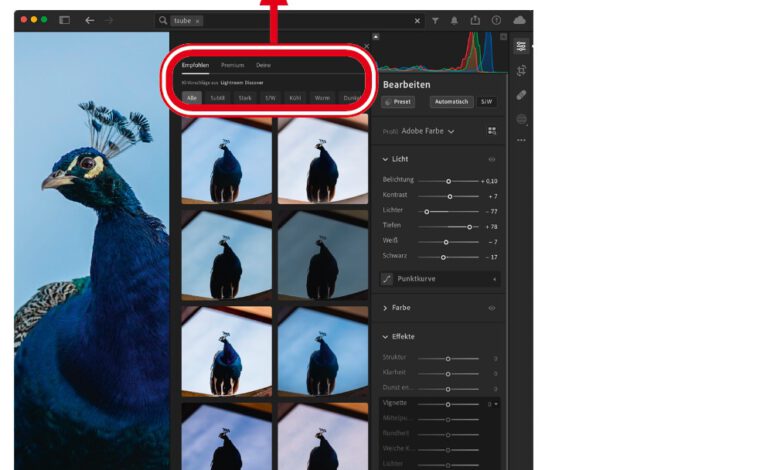Click the Share export icon

pyautogui.click(x=475, y=20)
